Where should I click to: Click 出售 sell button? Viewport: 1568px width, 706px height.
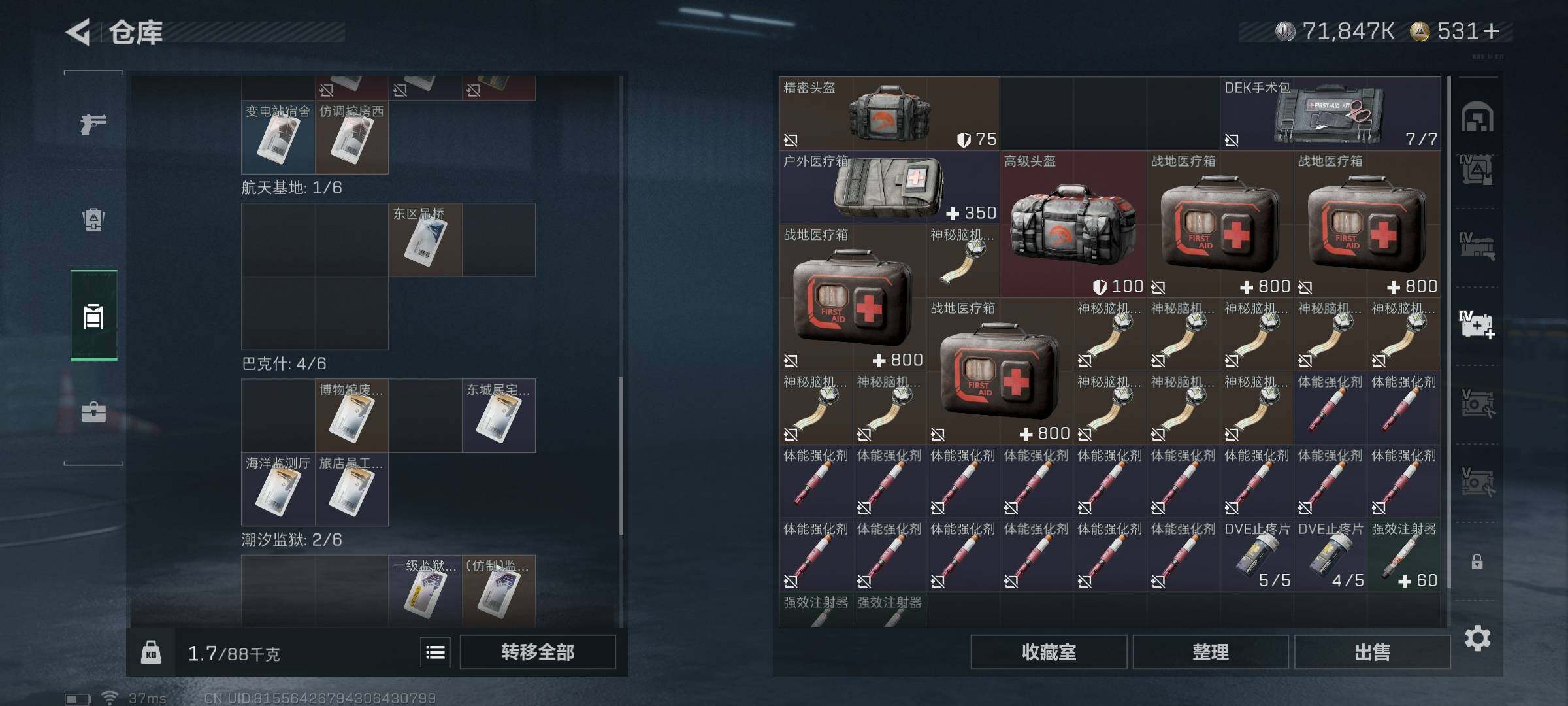[x=1372, y=652]
